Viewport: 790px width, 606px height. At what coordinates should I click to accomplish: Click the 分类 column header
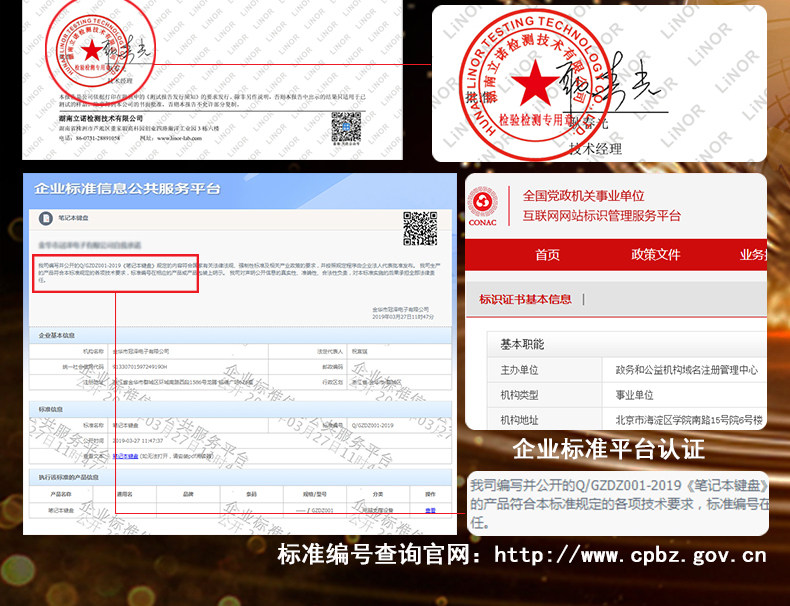coord(378,494)
